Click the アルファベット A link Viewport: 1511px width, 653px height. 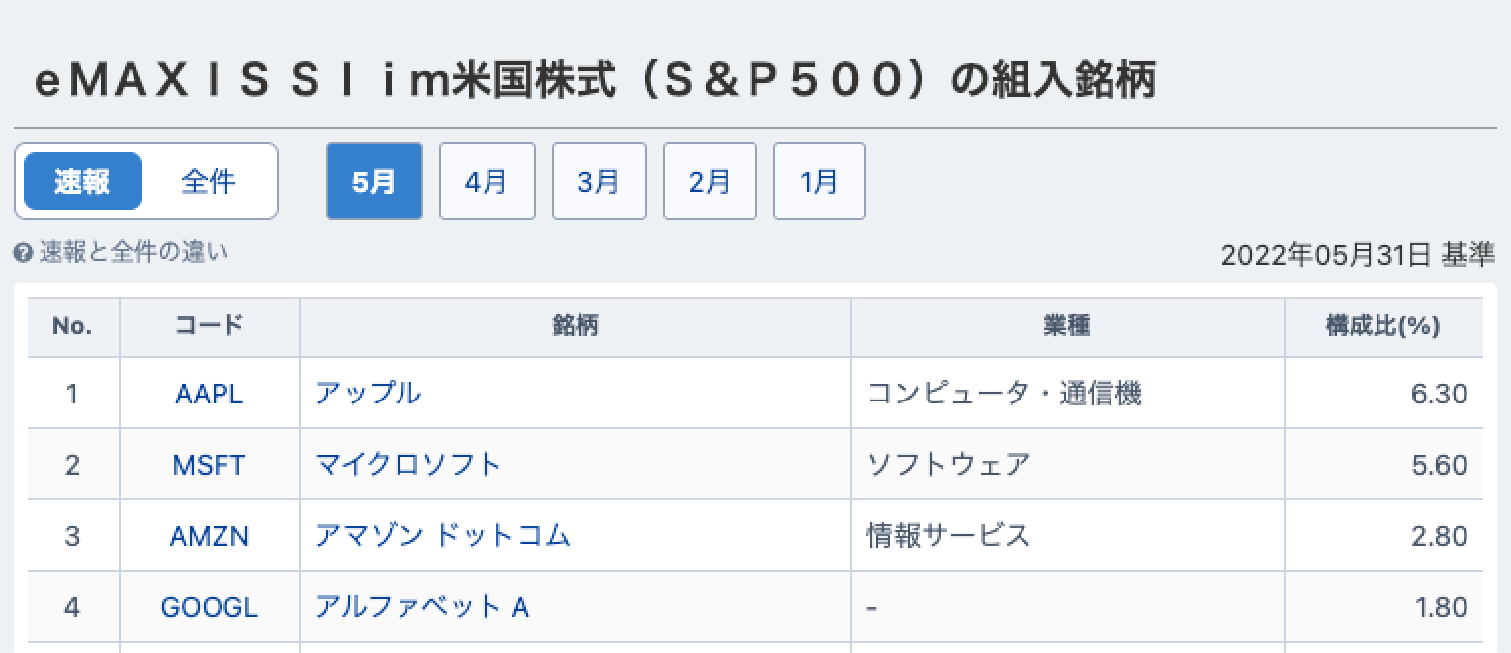click(x=422, y=607)
